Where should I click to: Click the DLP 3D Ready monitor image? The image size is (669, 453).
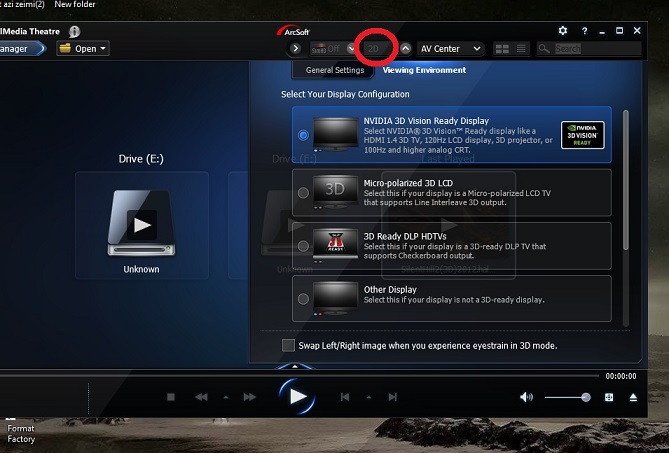click(335, 245)
